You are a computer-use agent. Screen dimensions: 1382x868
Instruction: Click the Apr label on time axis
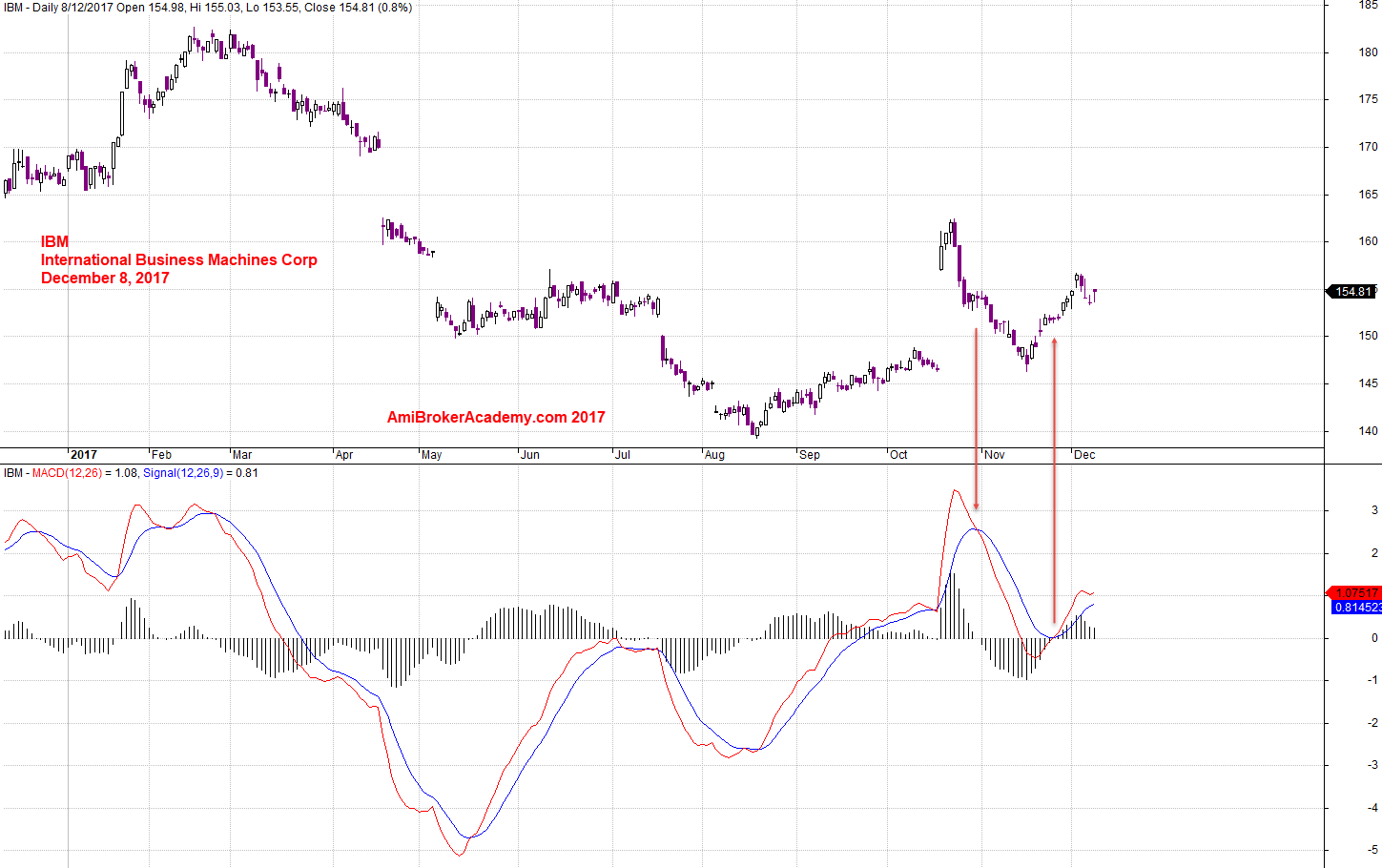pos(344,455)
